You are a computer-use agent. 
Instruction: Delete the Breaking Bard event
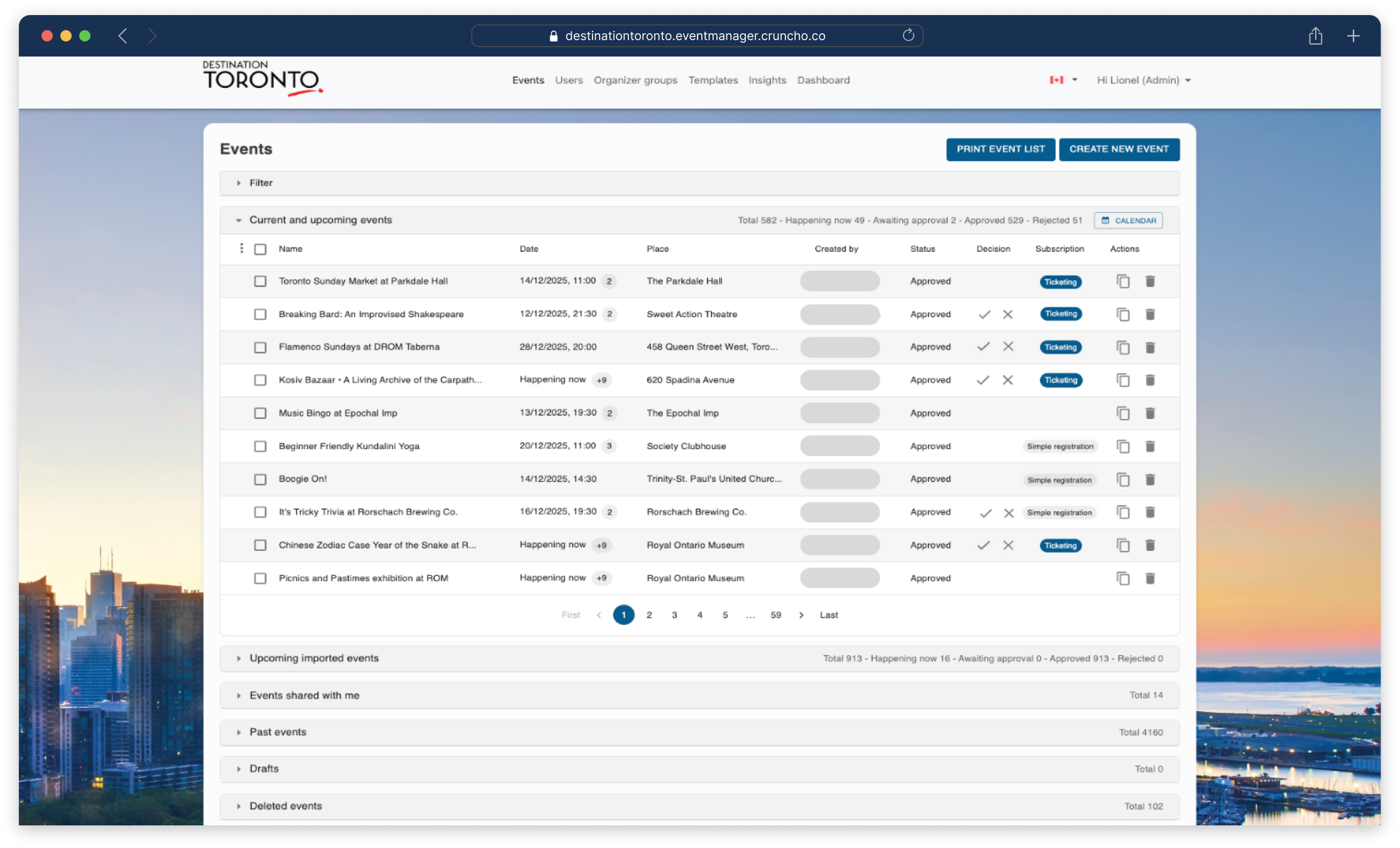pyautogui.click(x=1150, y=314)
